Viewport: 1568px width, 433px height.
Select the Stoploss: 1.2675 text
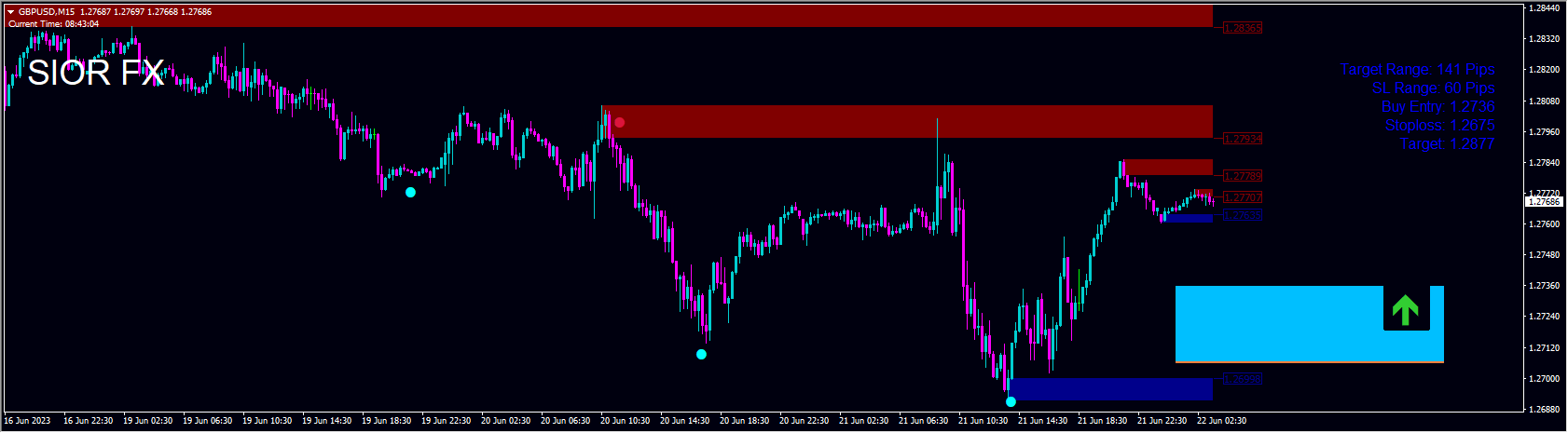1439,126
